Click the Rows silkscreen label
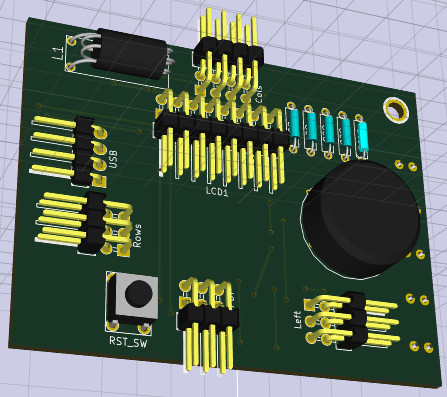Viewport: 447px width, 397px height. (x=137, y=236)
